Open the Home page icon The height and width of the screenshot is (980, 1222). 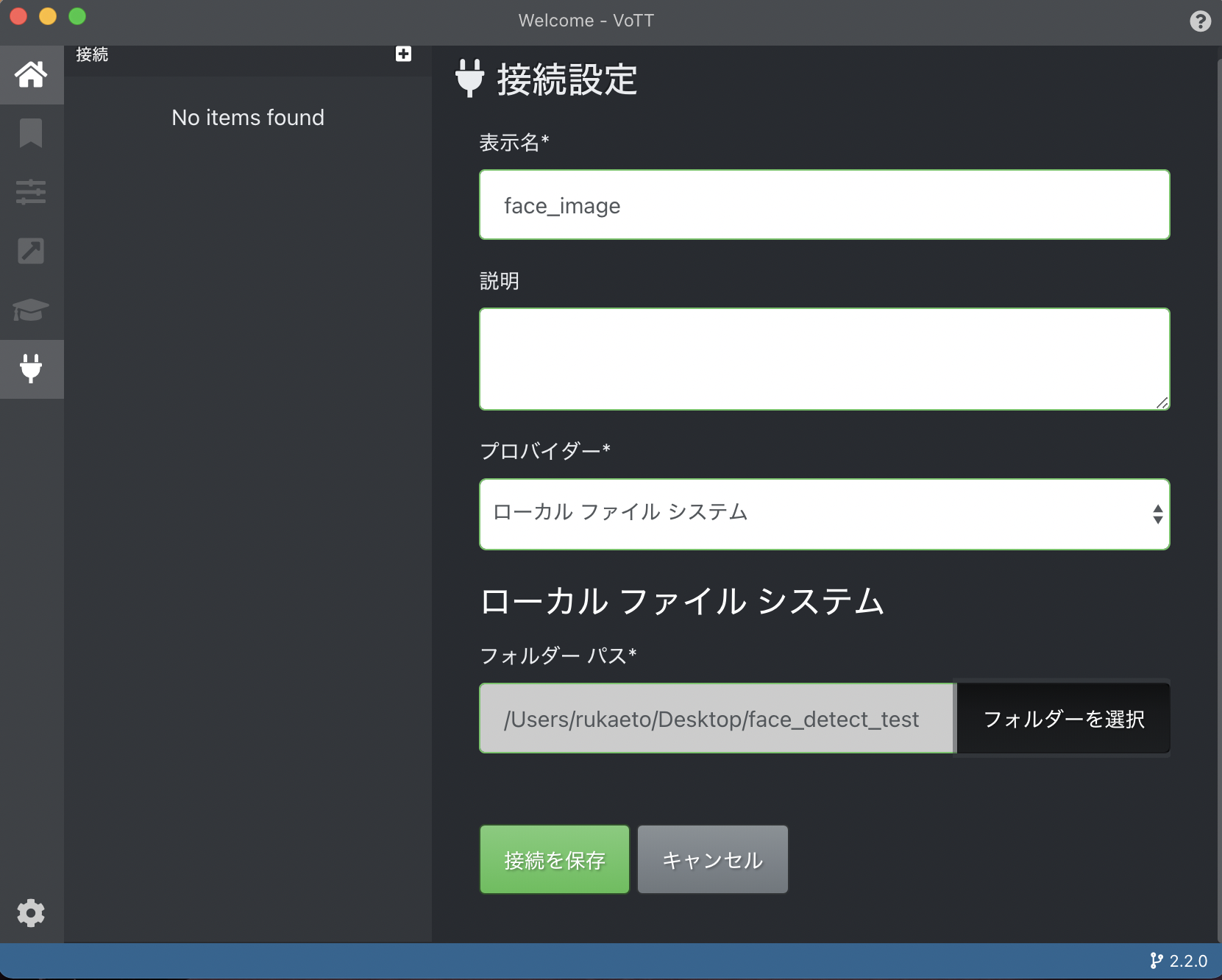pyautogui.click(x=32, y=74)
